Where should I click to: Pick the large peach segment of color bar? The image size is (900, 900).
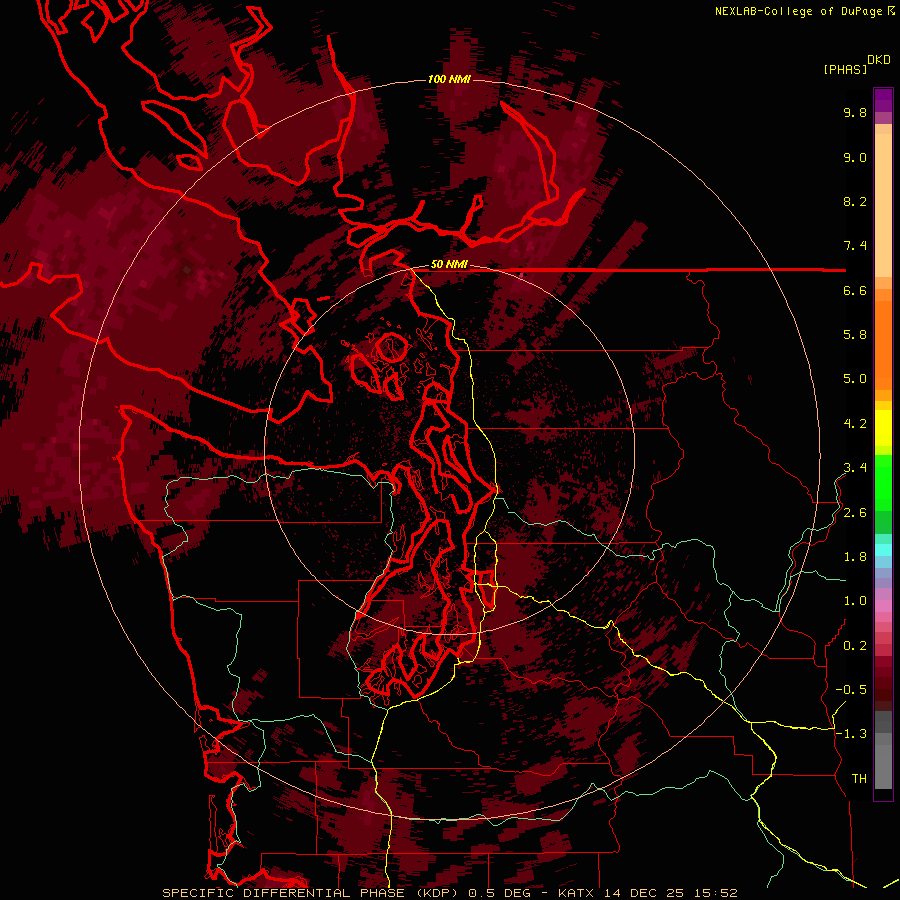tap(883, 205)
